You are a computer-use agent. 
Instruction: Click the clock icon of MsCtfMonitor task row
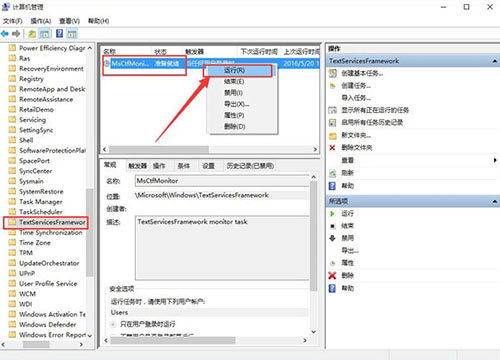click(107, 63)
